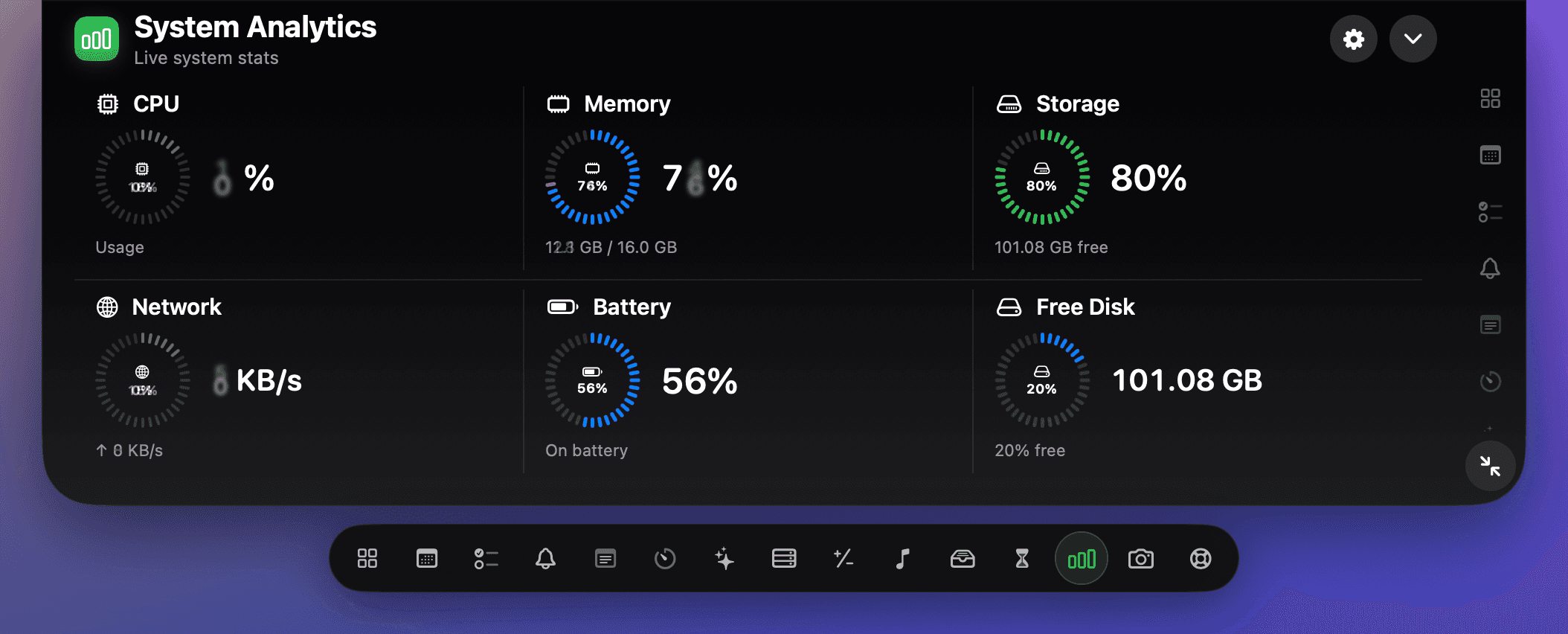Image resolution: width=1568 pixels, height=634 pixels.
Task: Click calendar icon in right sidebar
Action: [1490, 156]
